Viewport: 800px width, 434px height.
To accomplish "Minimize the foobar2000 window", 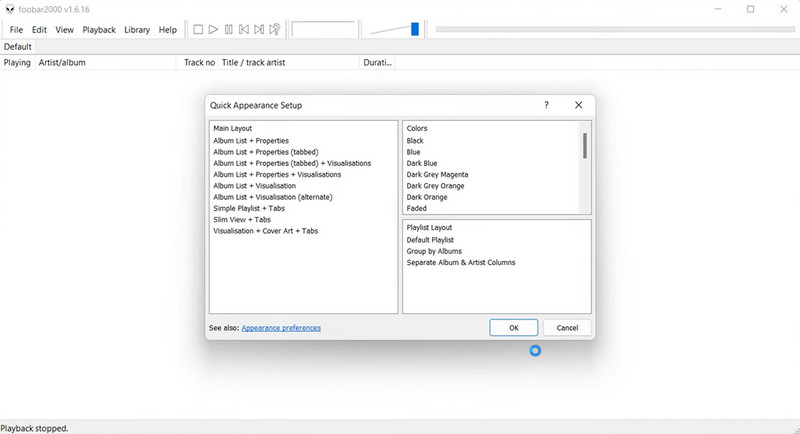I will [718, 9].
